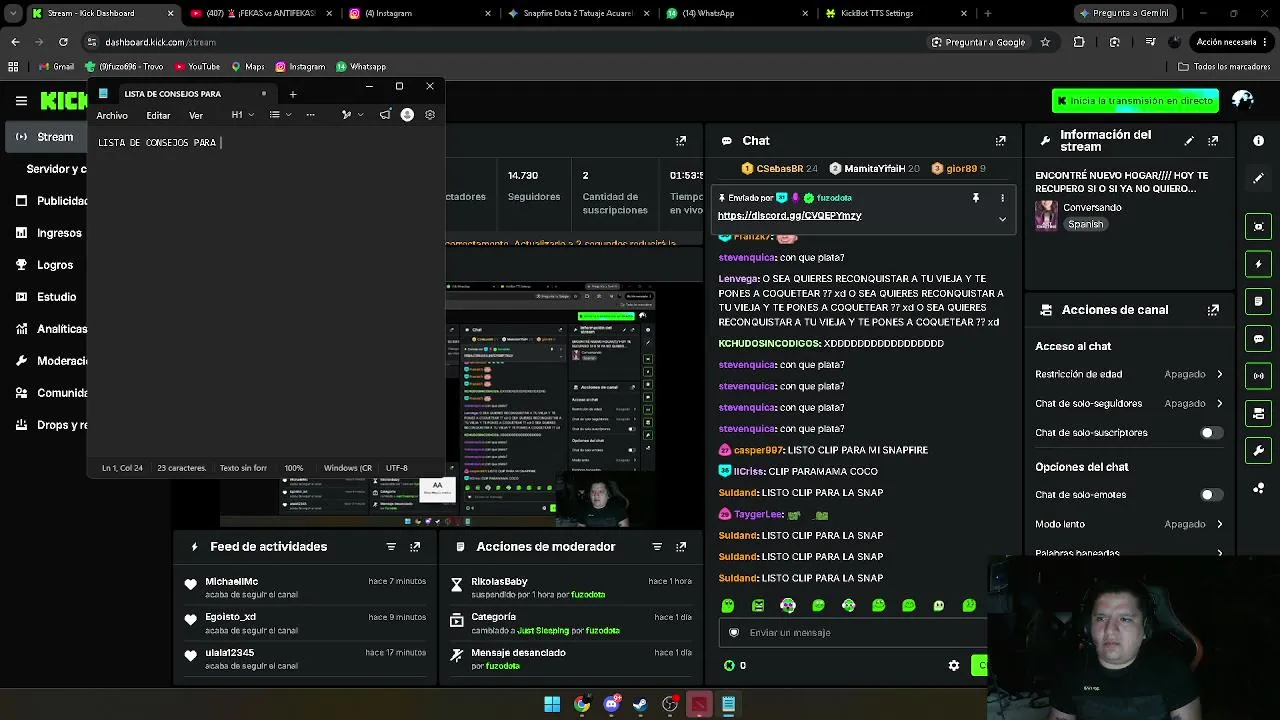Image resolution: width=1280 pixels, height=720 pixels.
Task: Open Notepad from the taskbar
Action: [728, 704]
